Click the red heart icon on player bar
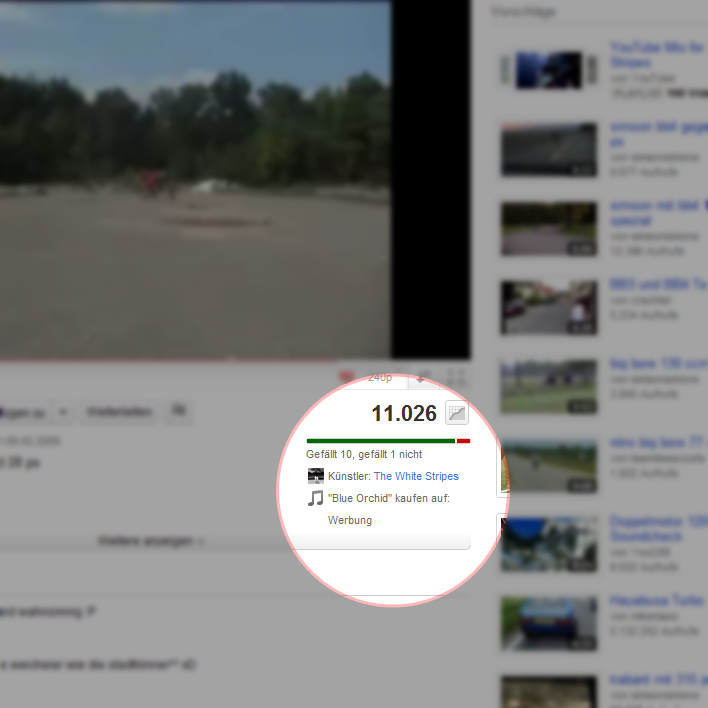This screenshot has height=708, width=708. click(348, 377)
